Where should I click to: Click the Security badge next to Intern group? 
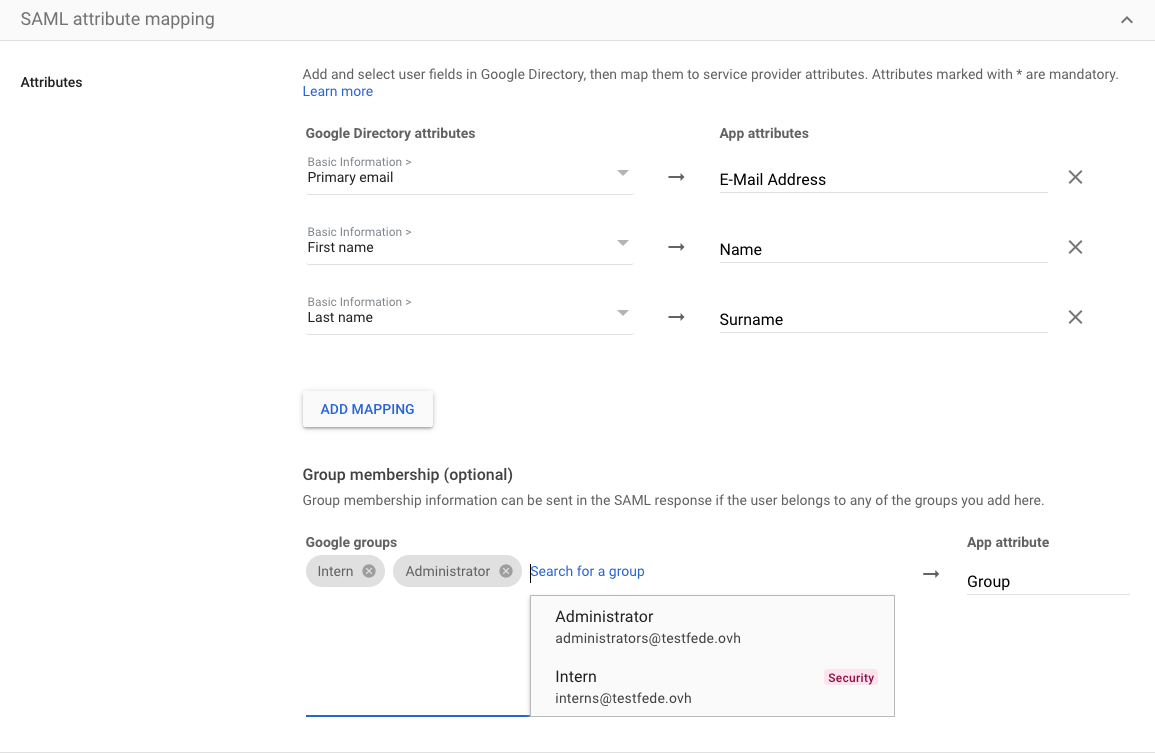click(850, 677)
